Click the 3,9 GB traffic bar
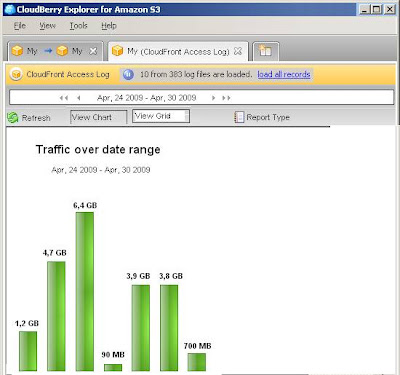 click(141, 328)
